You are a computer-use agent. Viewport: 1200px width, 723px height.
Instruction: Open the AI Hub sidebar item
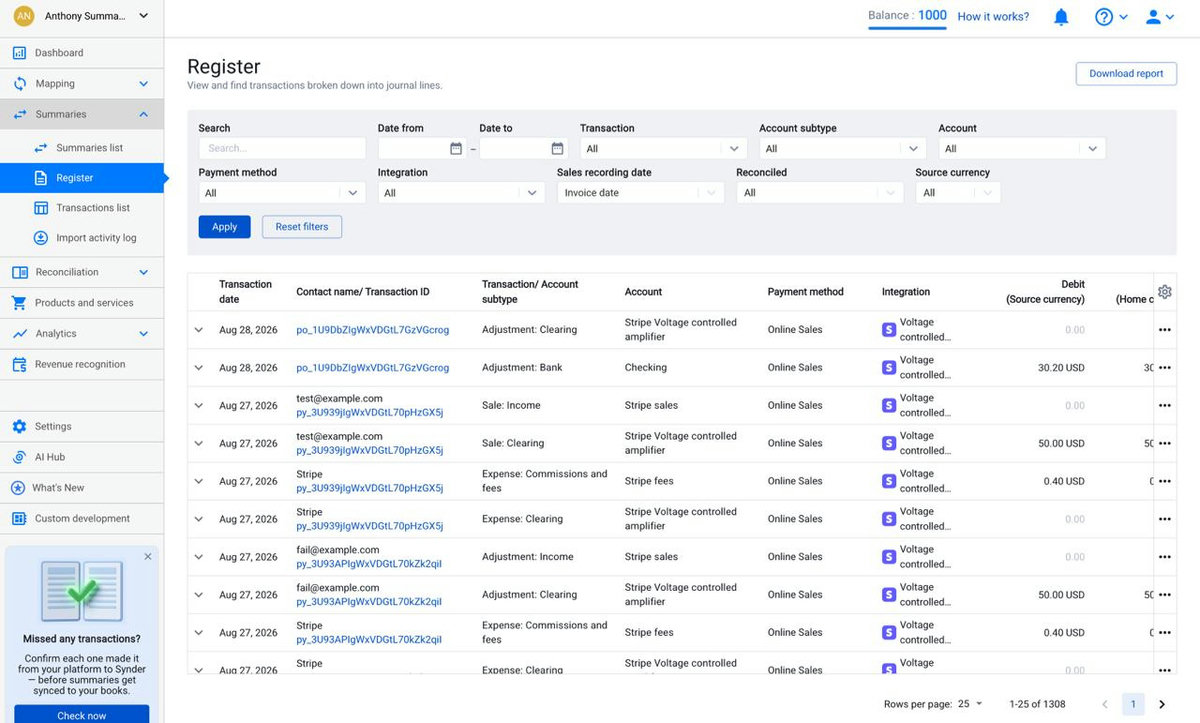(82, 457)
